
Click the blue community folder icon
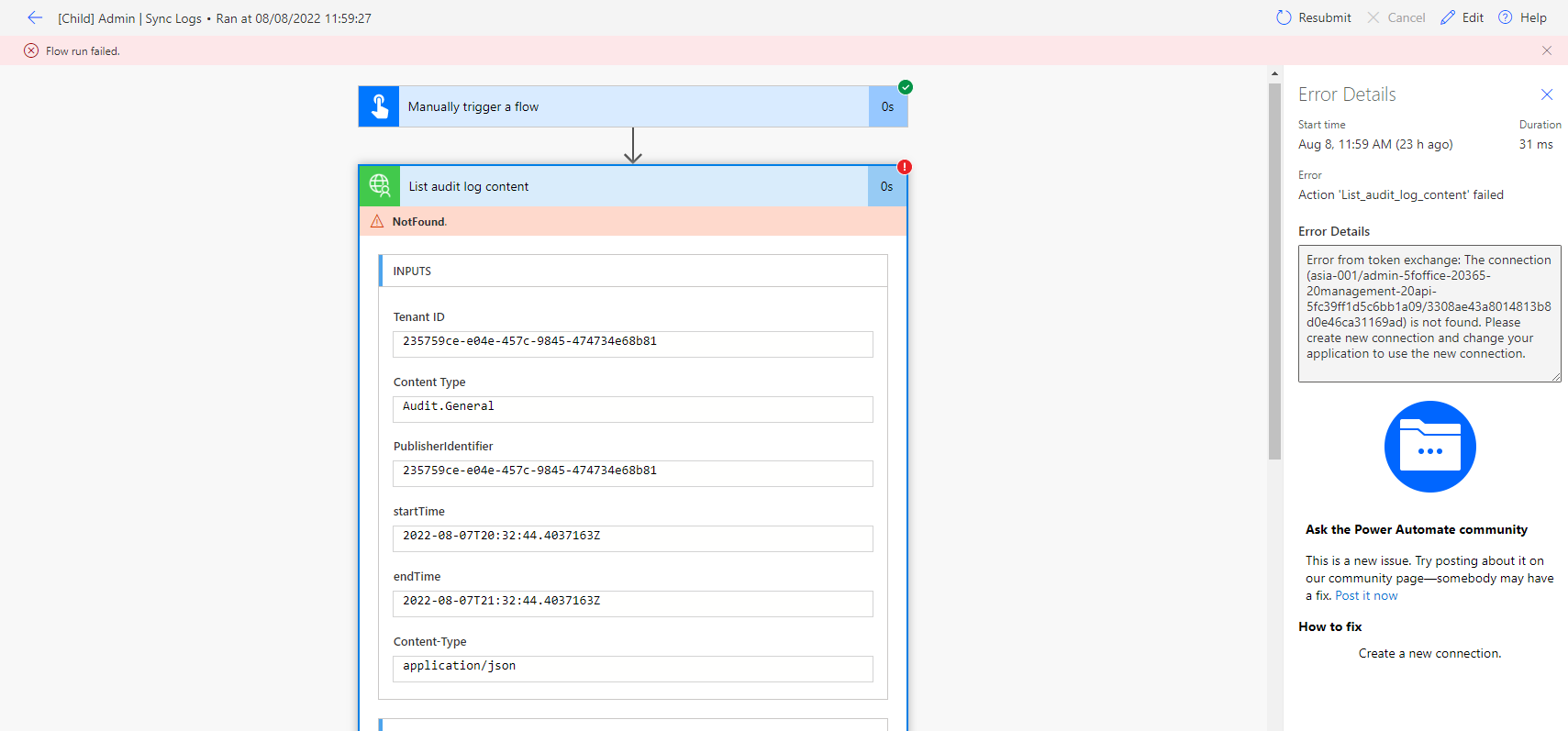[1429, 447]
